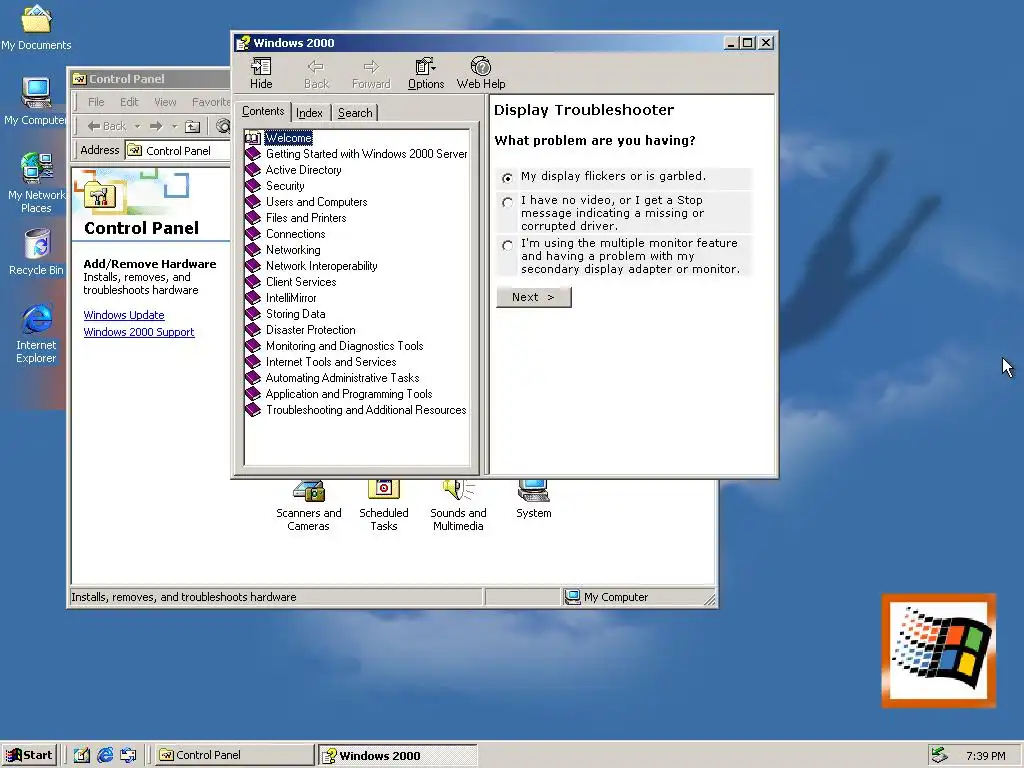Screen dimensions: 1024x768
Task: Expand Client Services topic
Action: point(300,282)
